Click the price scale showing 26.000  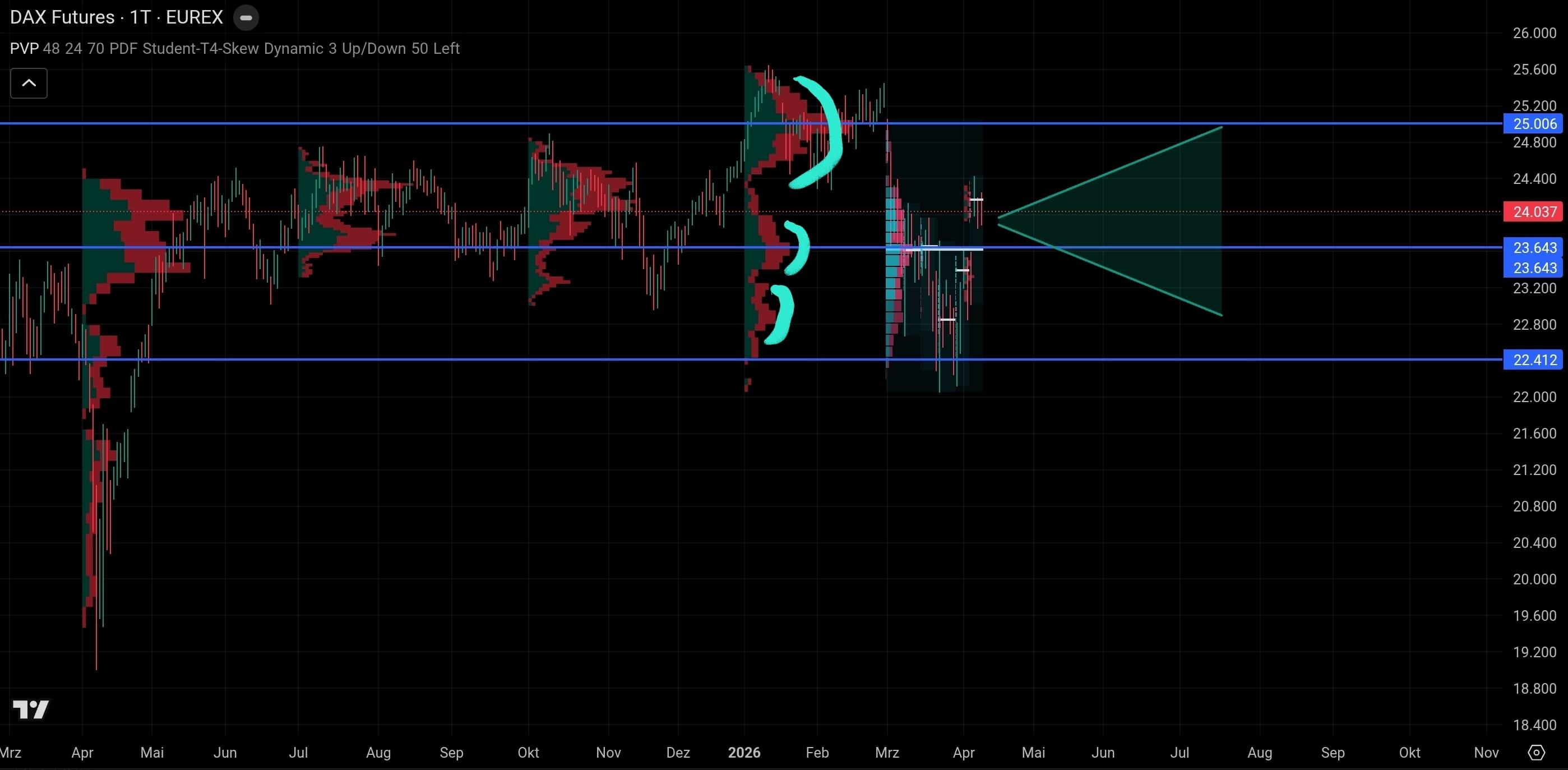coord(1533,34)
